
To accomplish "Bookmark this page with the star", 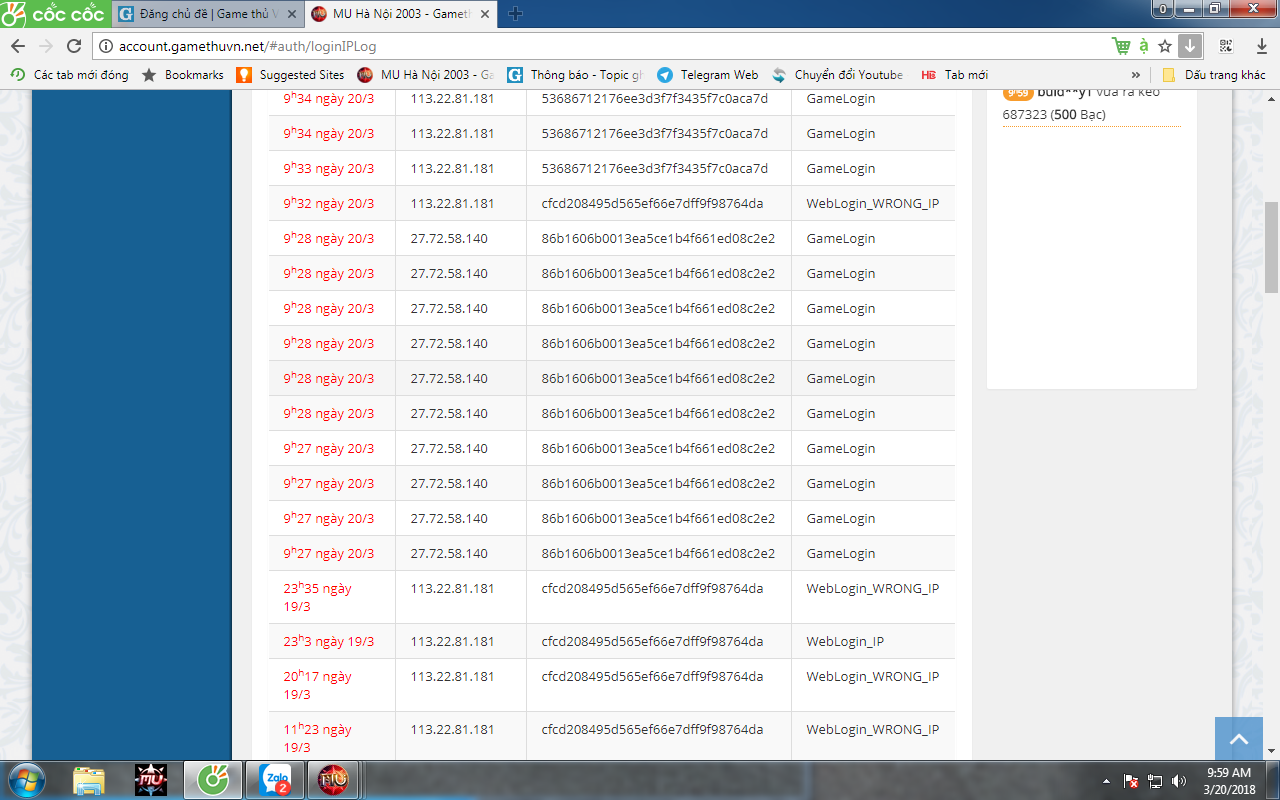I will click(x=1165, y=46).
